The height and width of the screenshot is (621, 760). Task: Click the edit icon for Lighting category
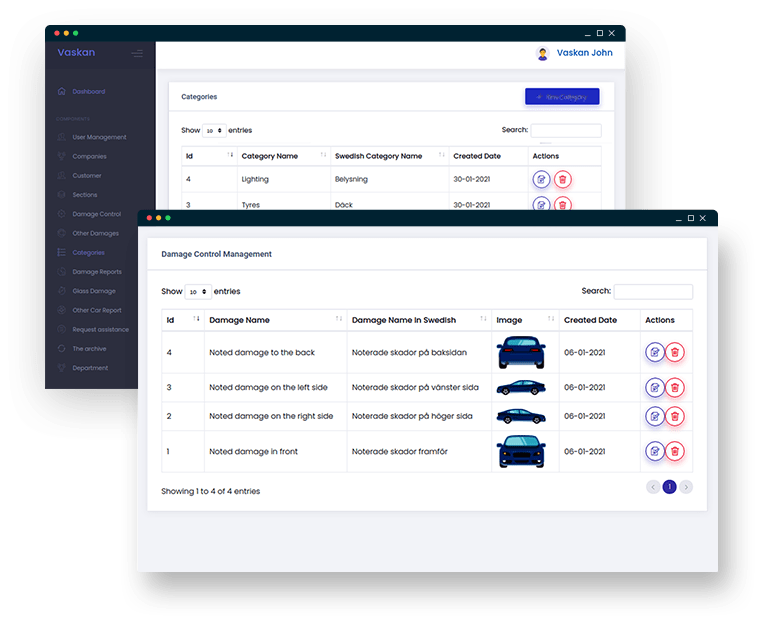click(x=541, y=180)
